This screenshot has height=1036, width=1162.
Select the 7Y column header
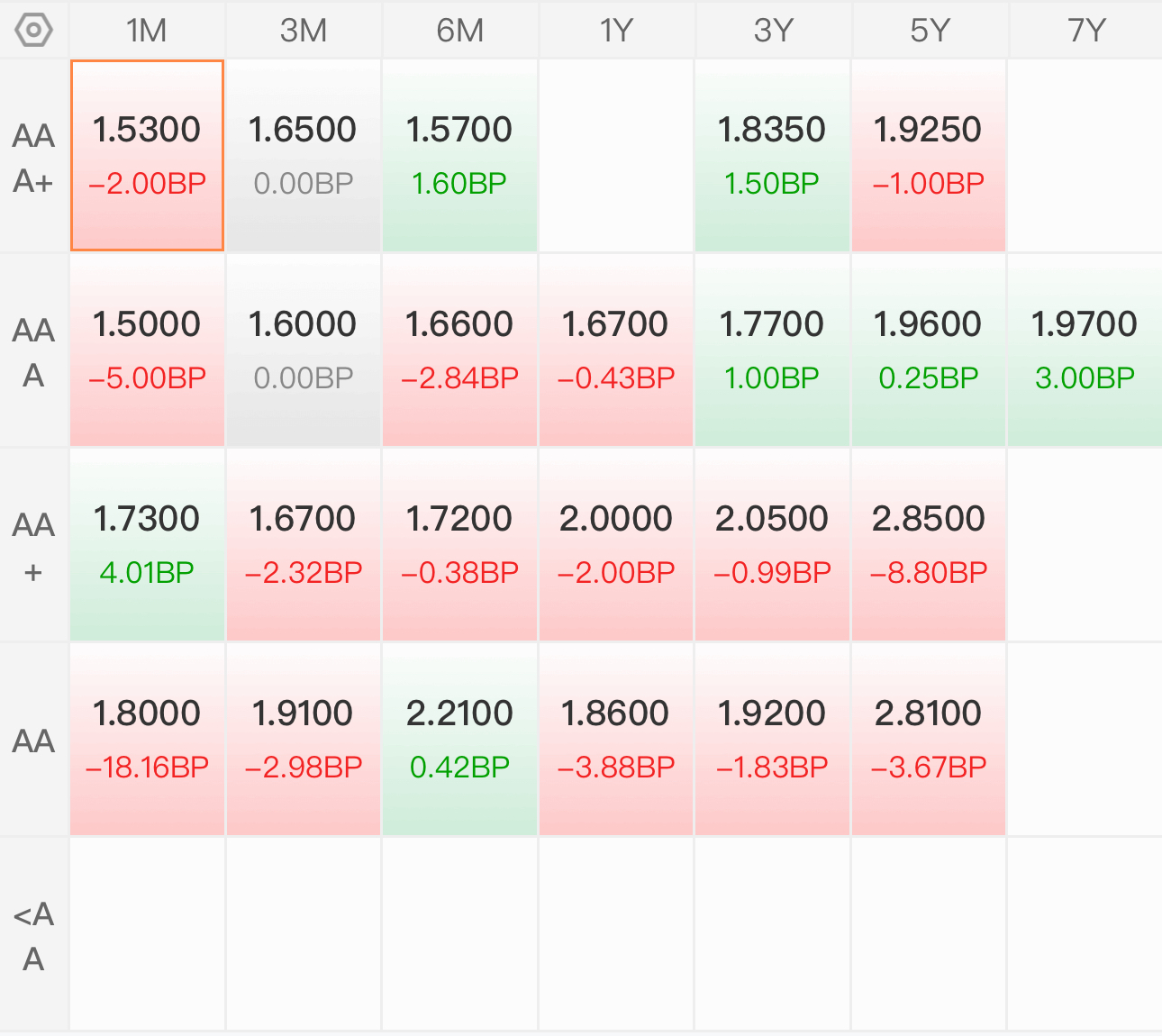click(1086, 31)
